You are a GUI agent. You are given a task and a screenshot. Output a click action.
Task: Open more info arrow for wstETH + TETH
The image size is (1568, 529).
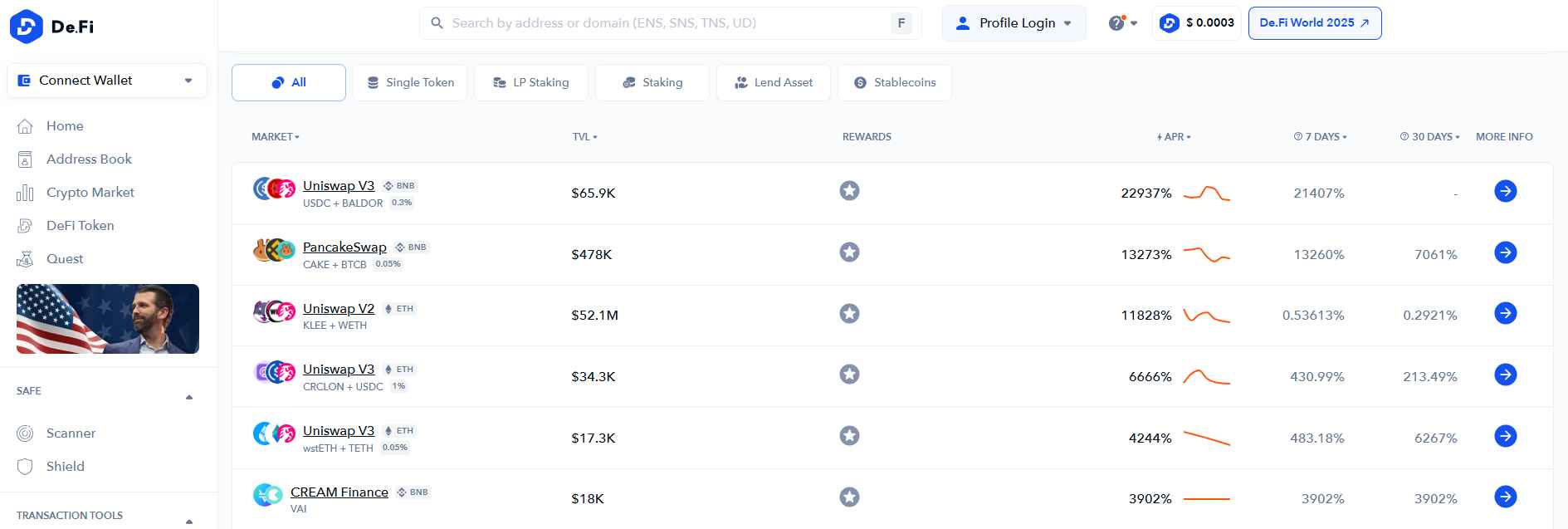coord(1506,436)
